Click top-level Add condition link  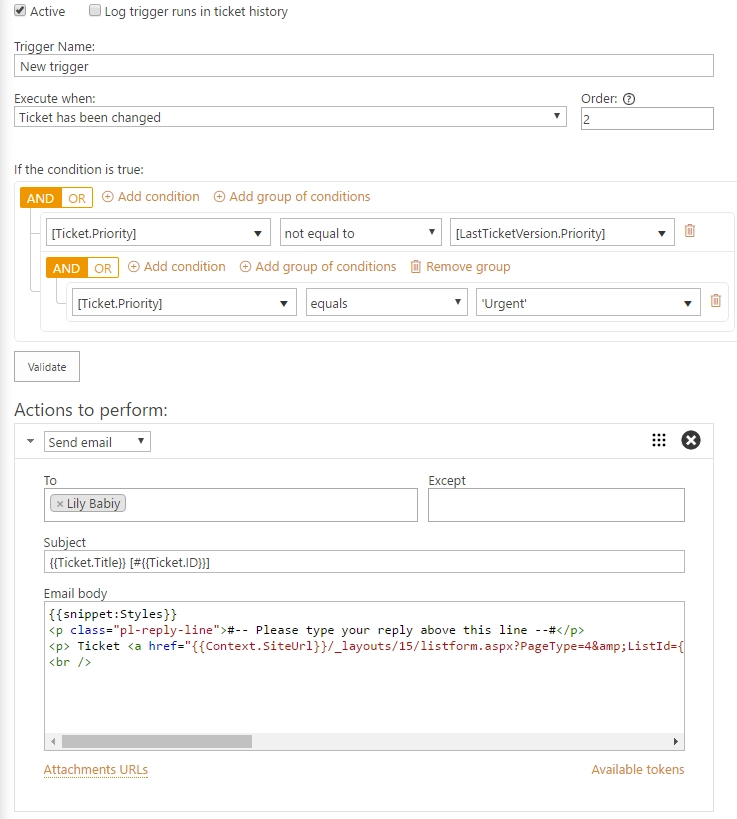point(158,196)
